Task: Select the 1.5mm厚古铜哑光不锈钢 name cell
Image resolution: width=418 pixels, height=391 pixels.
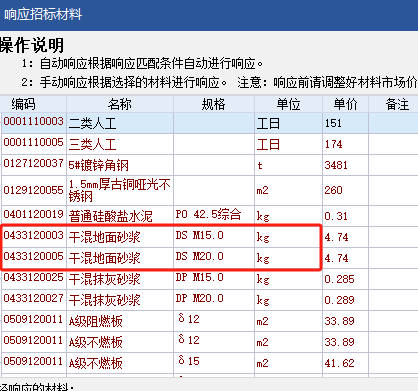Action: pyautogui.click(x=120, y=190)
